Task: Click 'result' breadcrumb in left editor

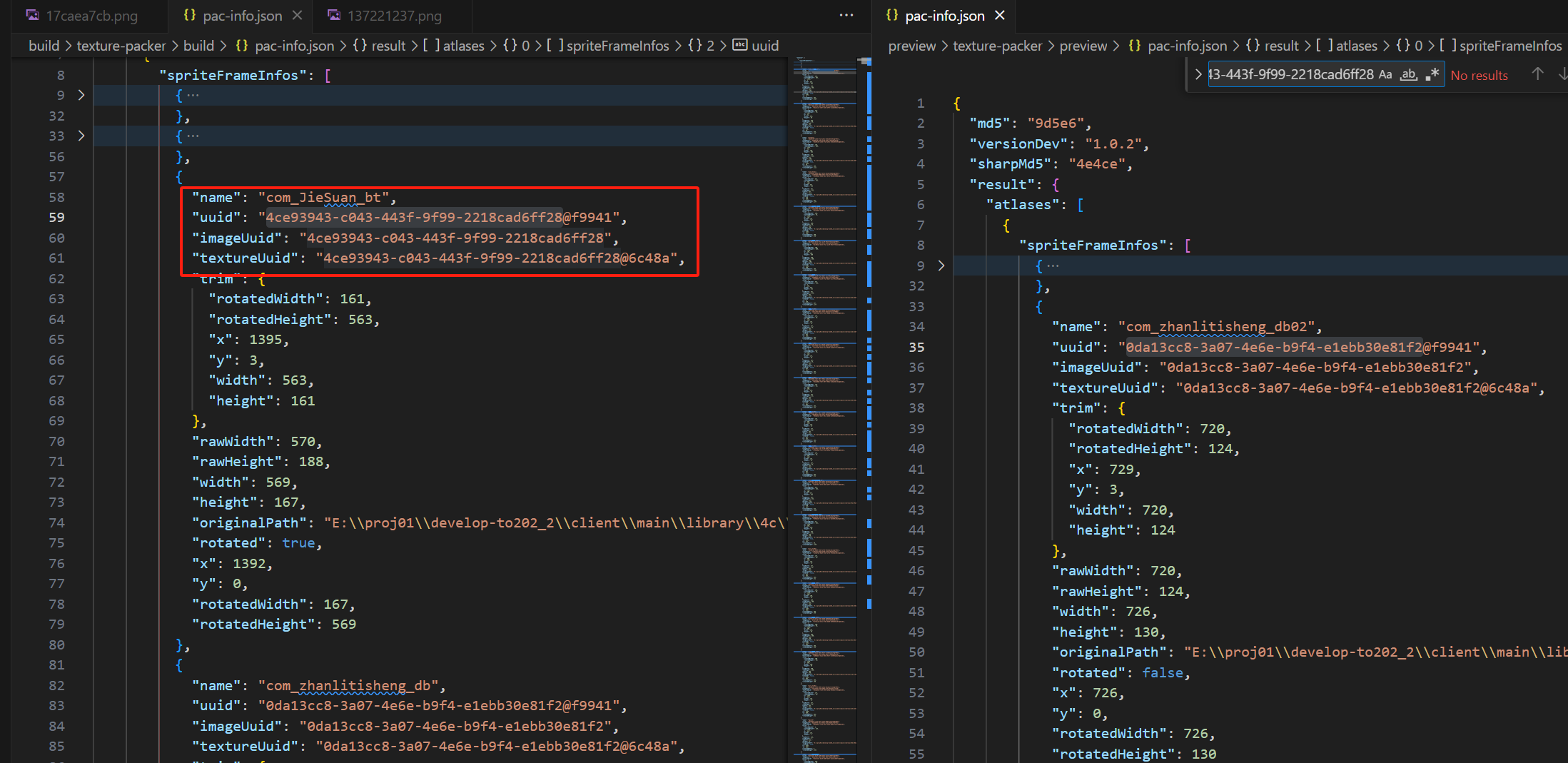Action: [x=388, y=46]
